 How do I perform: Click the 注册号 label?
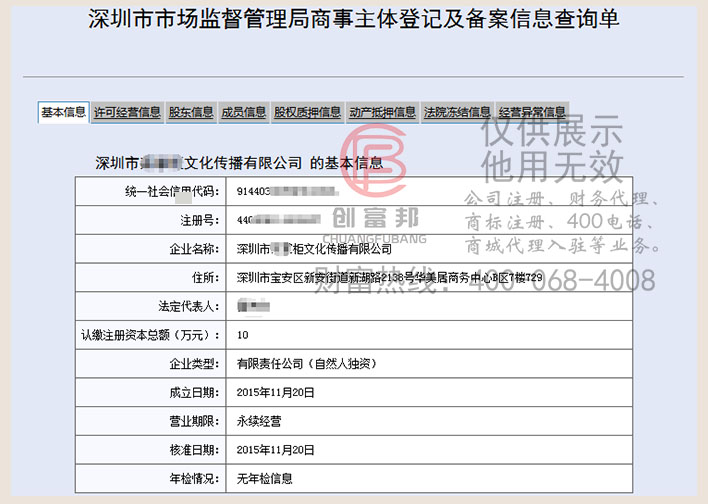pos(200,220)
